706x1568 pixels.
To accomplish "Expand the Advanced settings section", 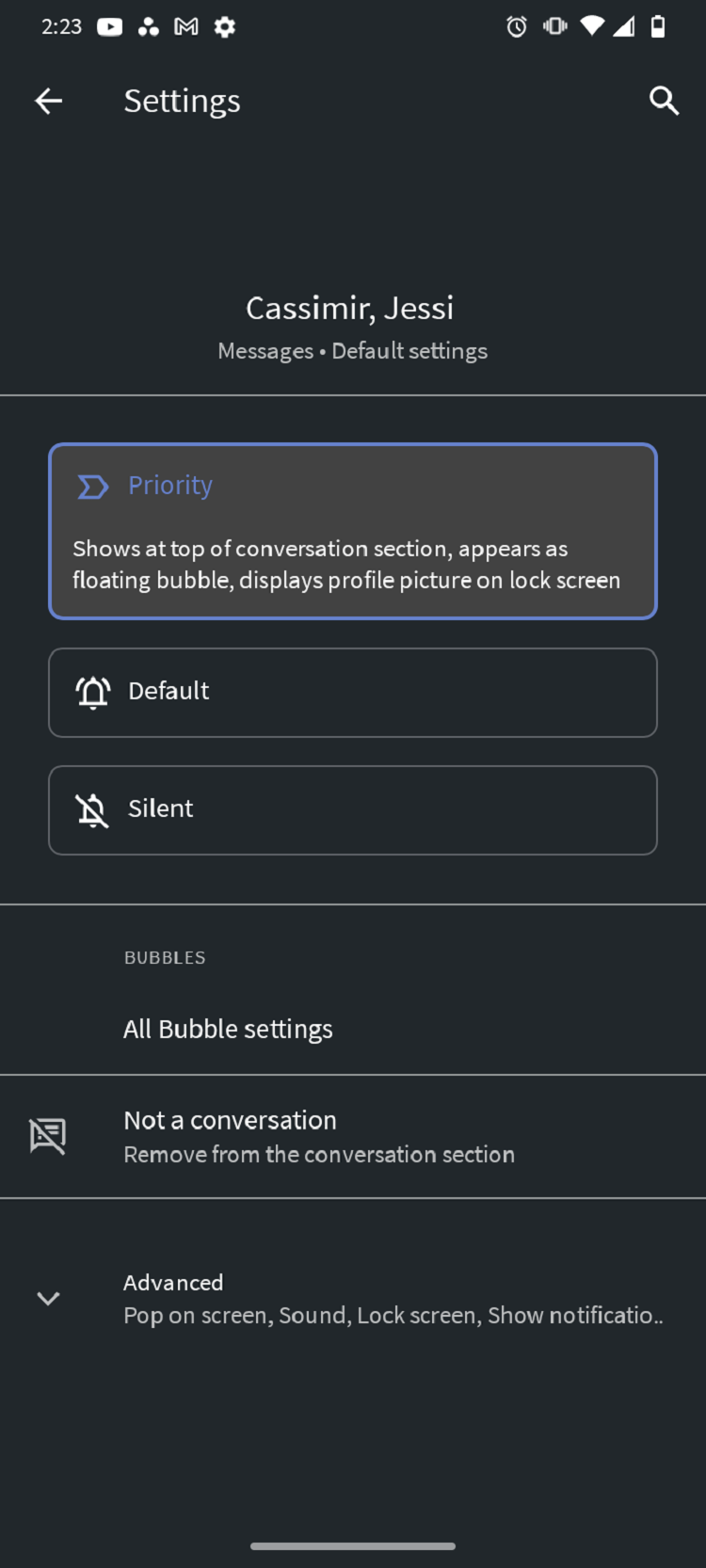I will [x=353, y=1298].
